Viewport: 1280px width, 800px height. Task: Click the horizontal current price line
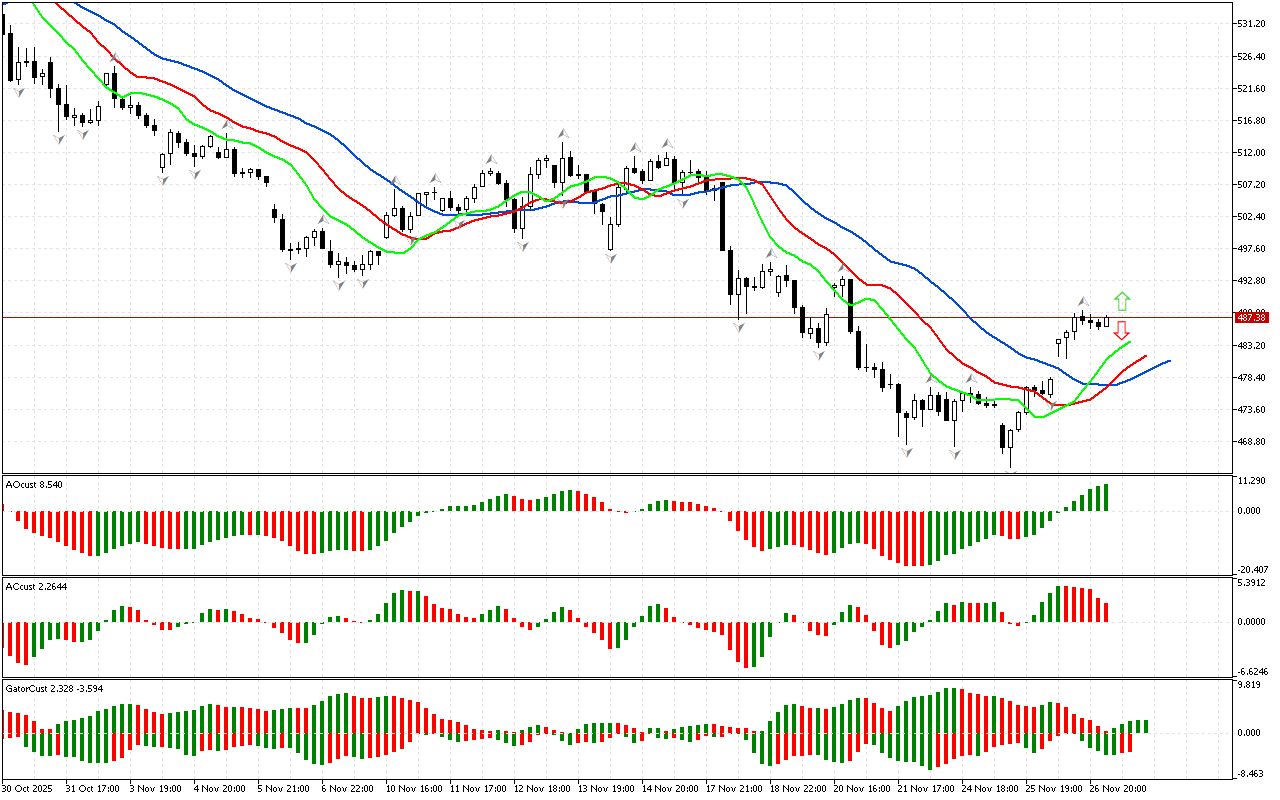pos(600,317)
